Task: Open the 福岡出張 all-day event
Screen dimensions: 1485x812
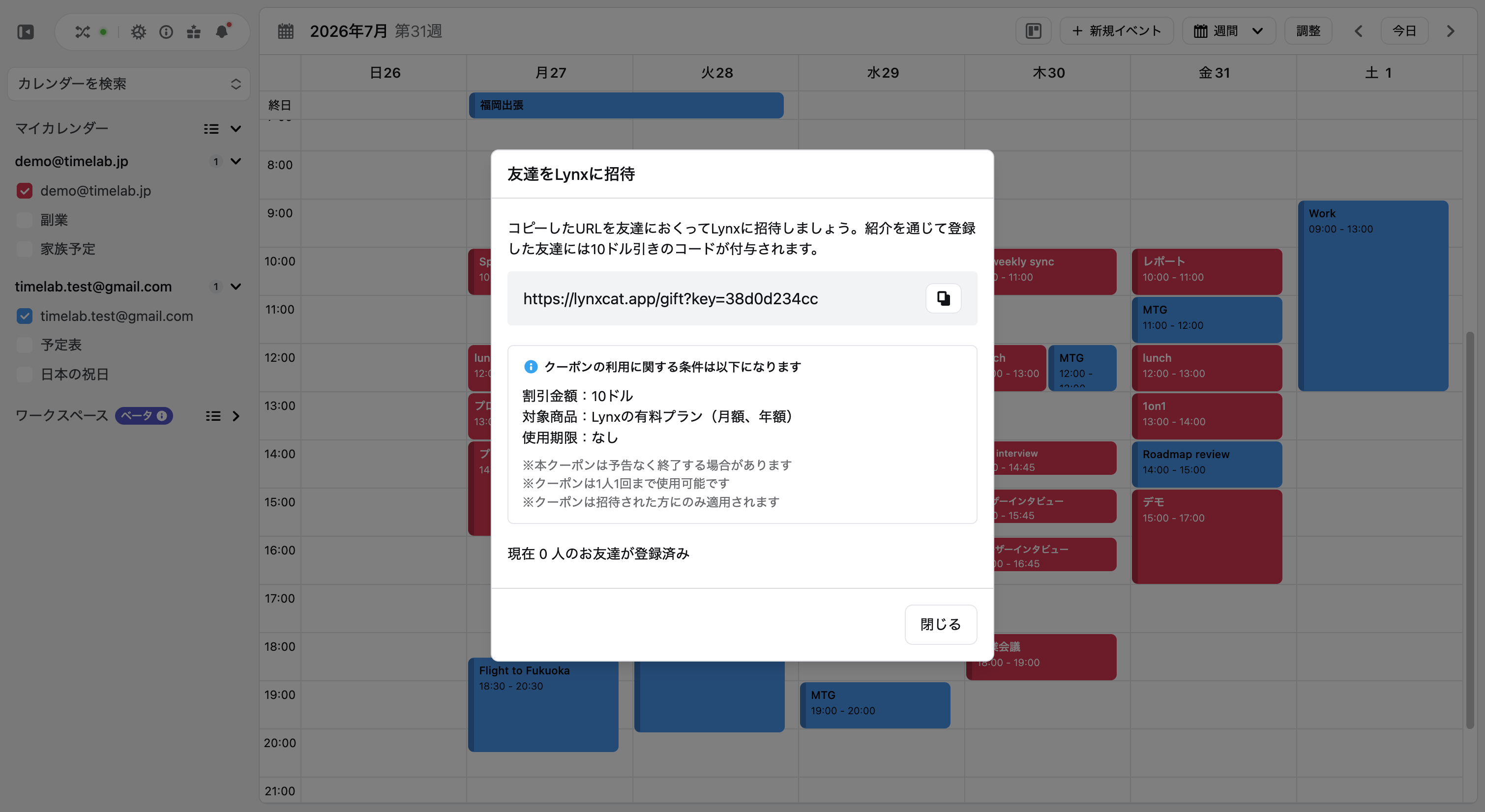Action: point(626,106)
